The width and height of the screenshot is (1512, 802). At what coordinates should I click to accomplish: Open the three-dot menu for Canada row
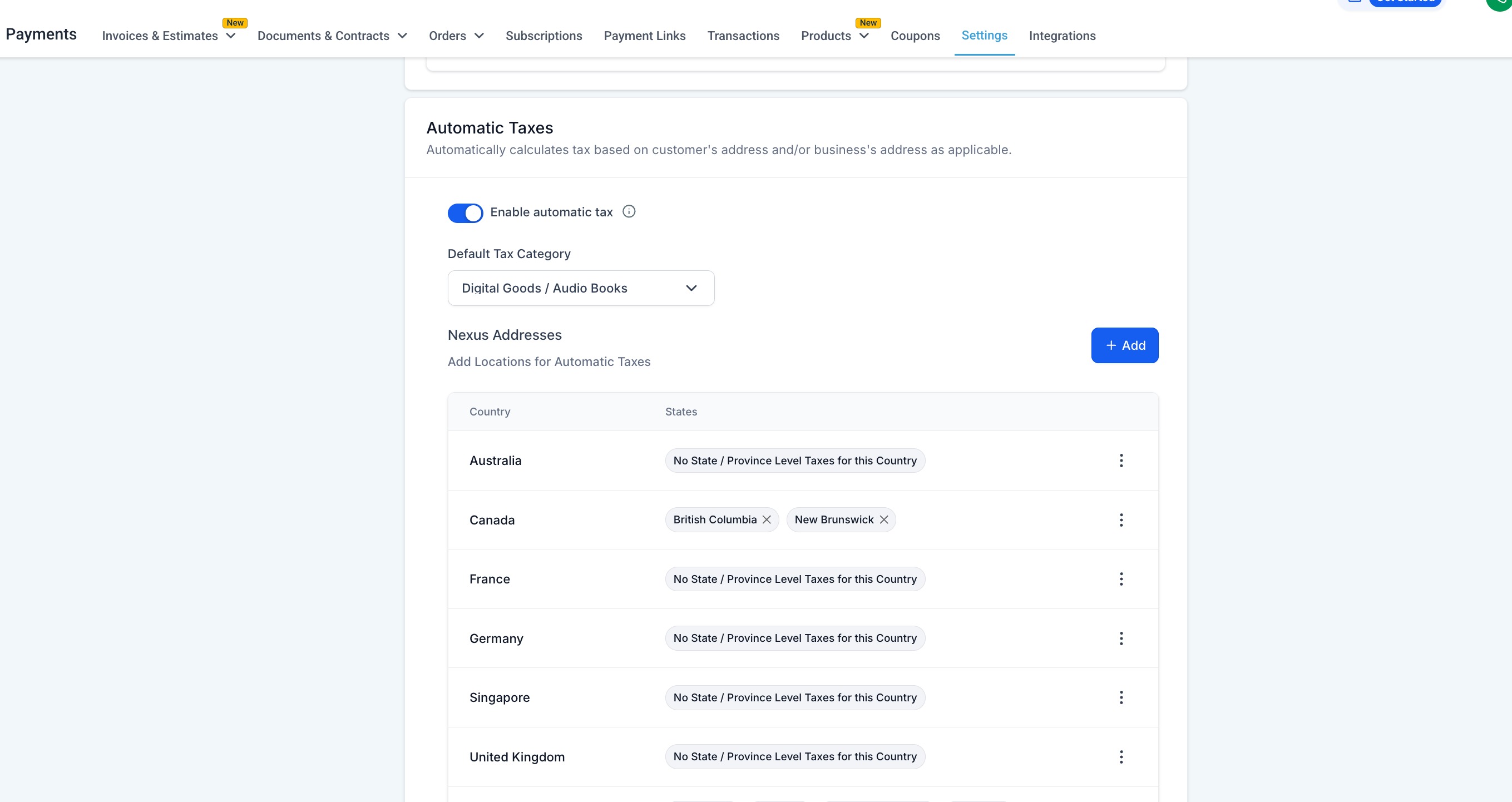pos(1120,520)
